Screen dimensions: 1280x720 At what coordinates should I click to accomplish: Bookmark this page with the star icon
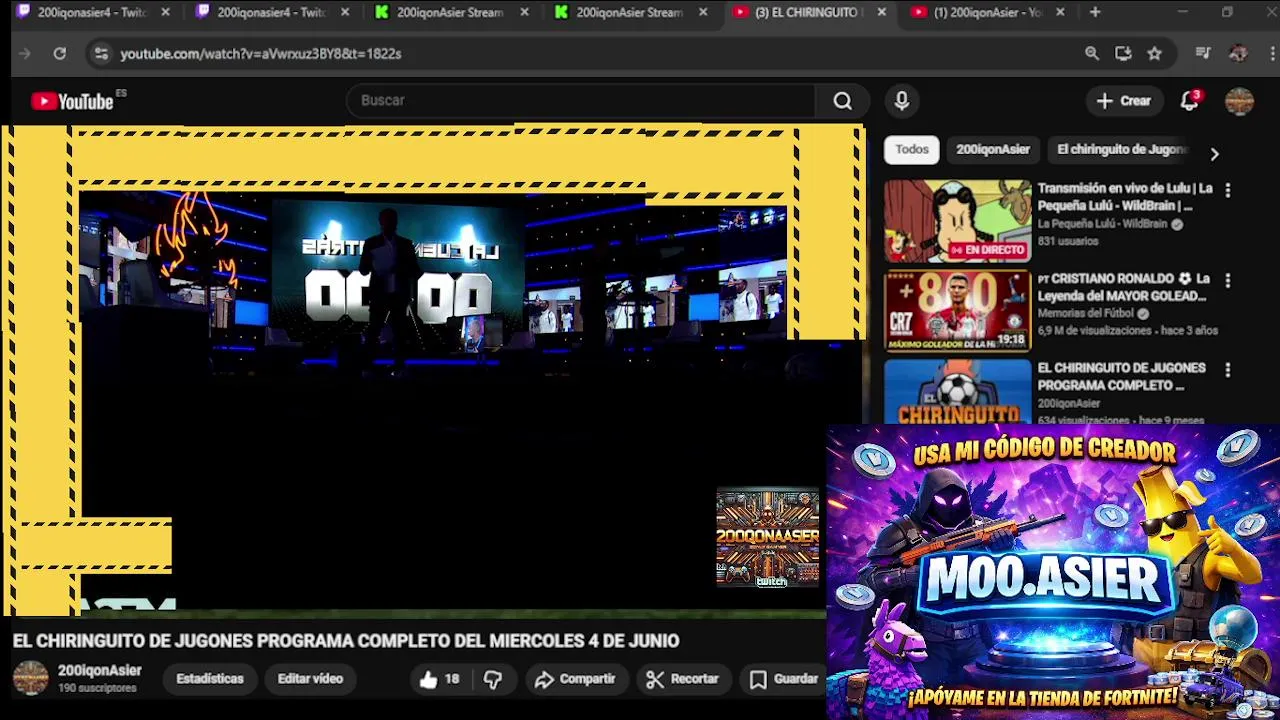pyautogui.click(x=1155, y=53)
